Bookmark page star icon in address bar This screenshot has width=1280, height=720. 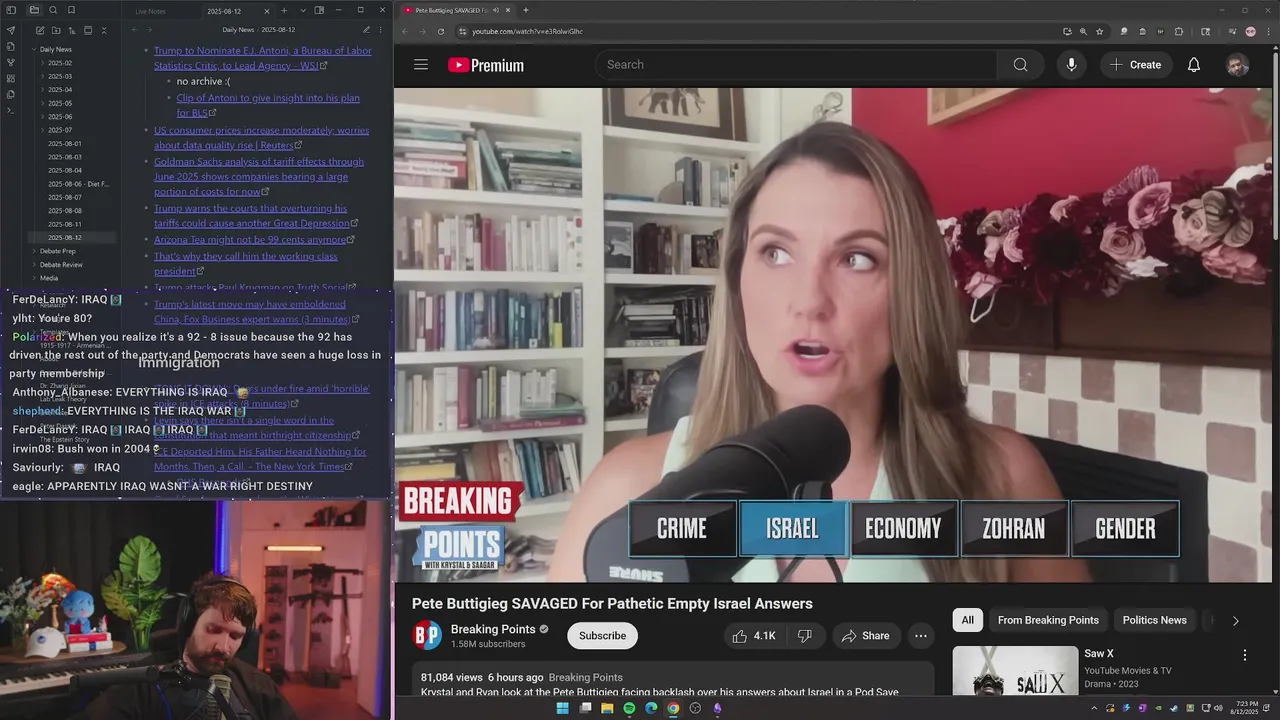pyautogui.click(x=1099, y=31)
